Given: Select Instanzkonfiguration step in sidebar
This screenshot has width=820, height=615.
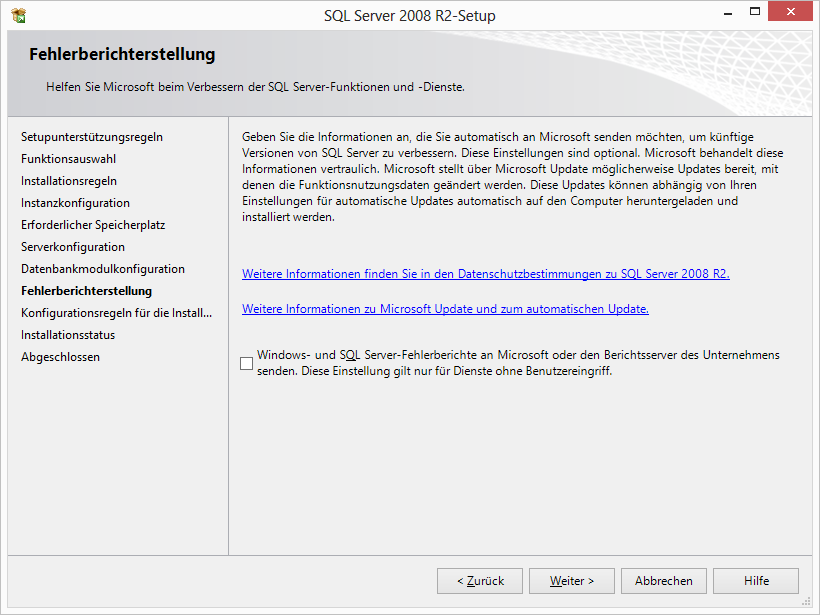Looking at the screenshot, I should [75, 203].
